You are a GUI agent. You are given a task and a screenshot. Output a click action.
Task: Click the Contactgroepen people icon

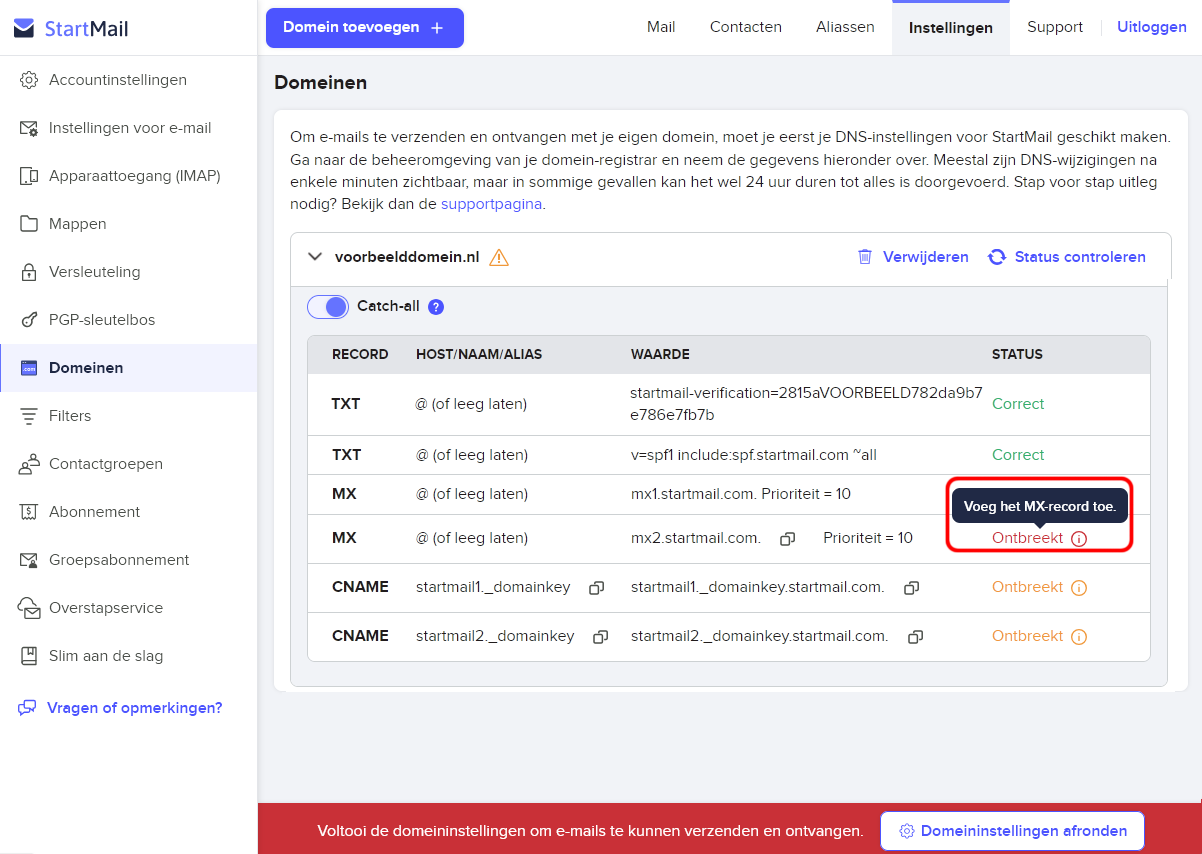pos(29,464)
